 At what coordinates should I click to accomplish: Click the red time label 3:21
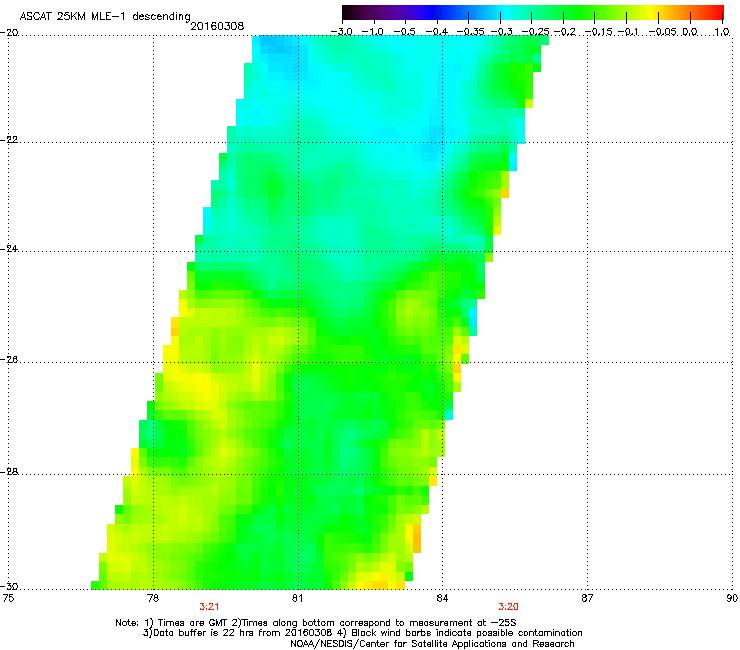209,607
